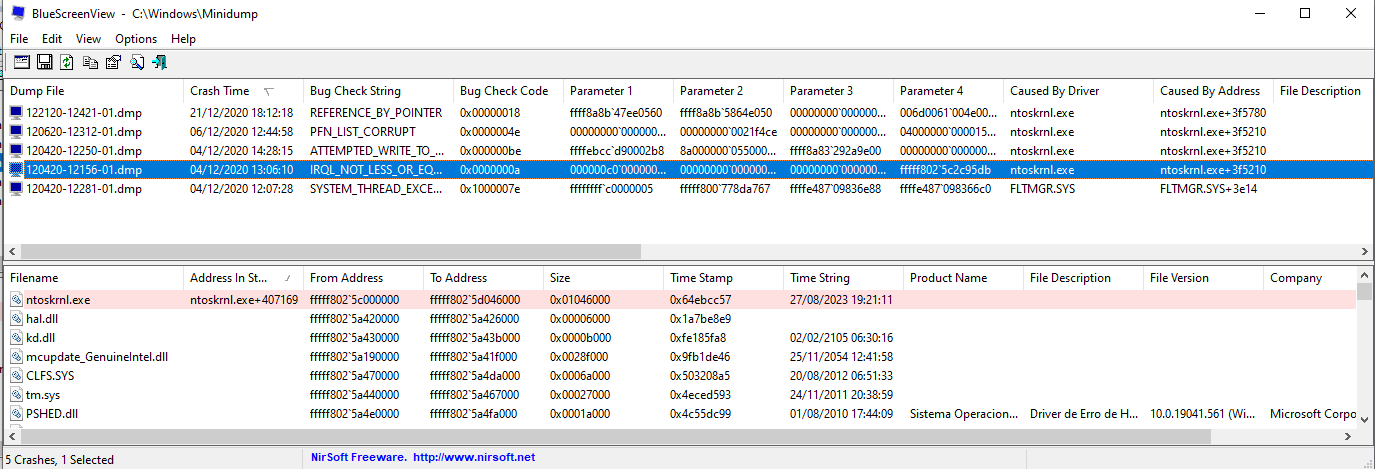Click the Refresh toolbar icon
Viewport: 1375px width, 469px height.
(67, 62)
